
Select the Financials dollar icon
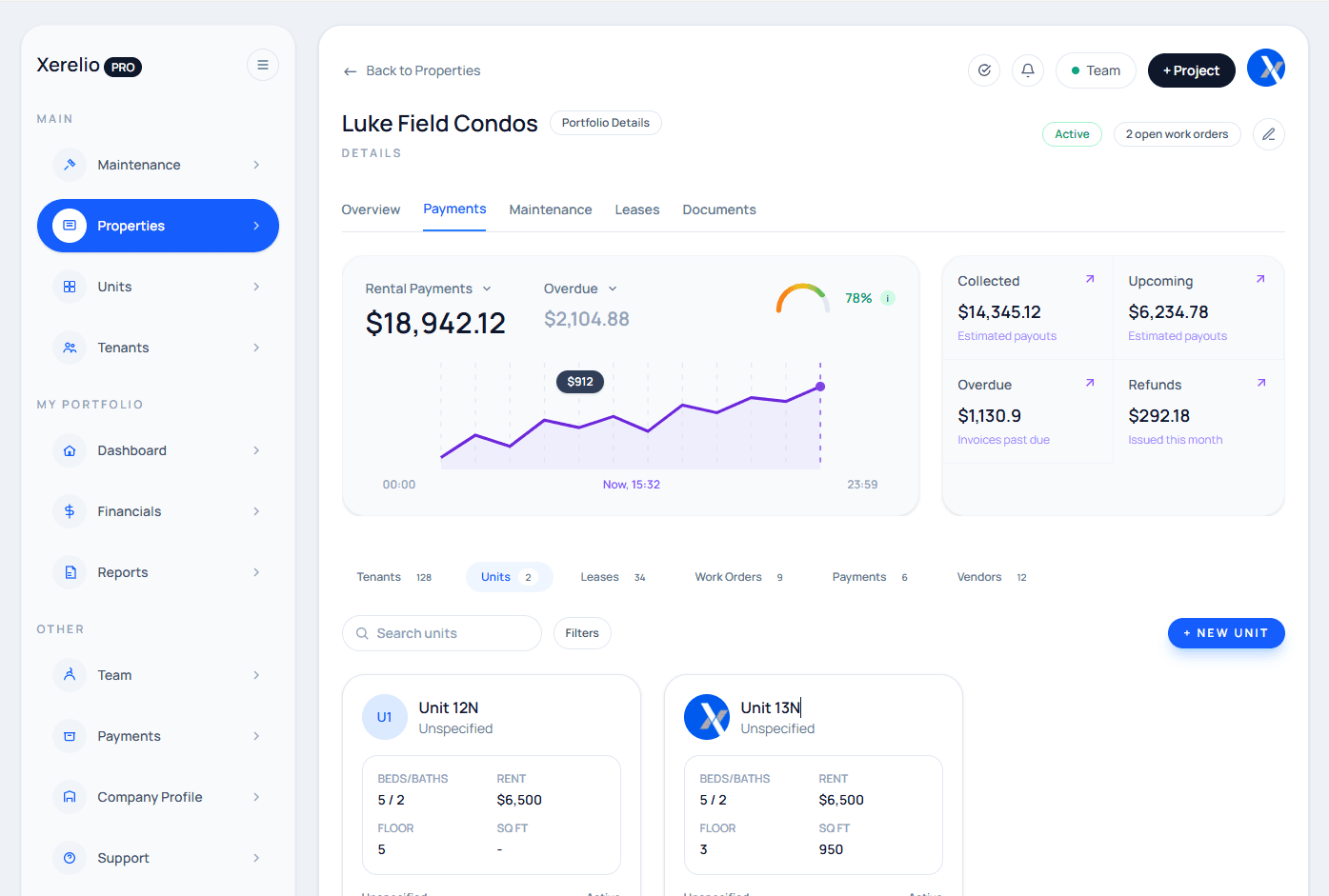(69, 510)
